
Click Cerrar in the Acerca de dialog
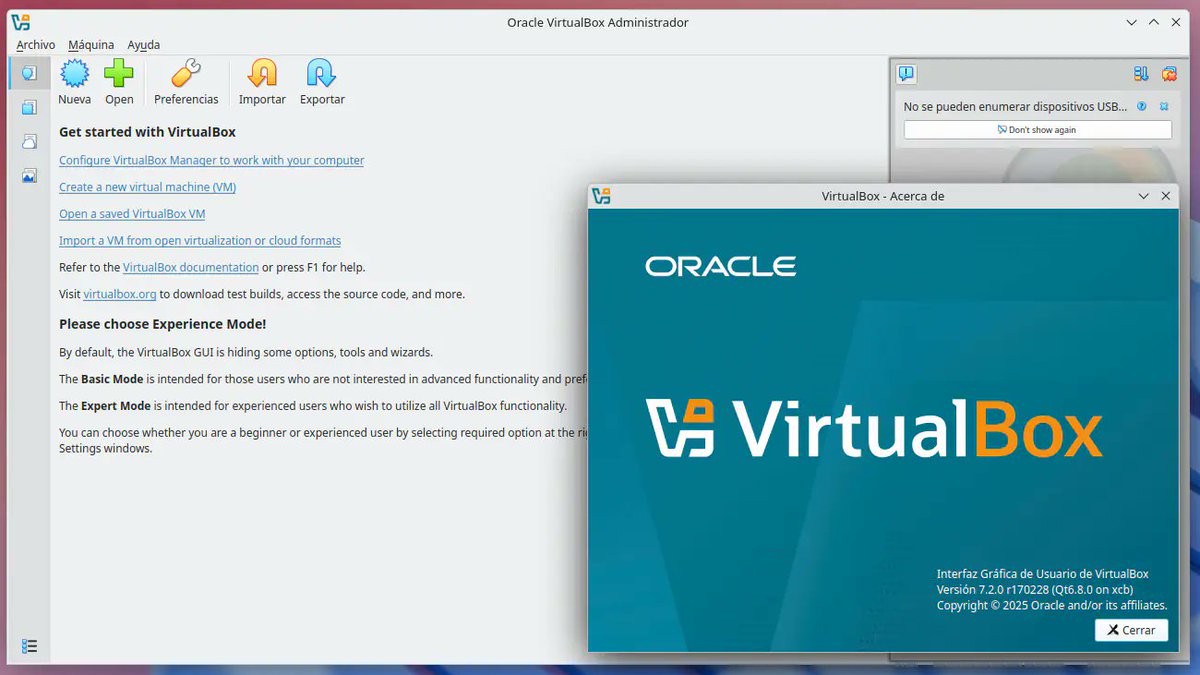(x=1131, y=630)
